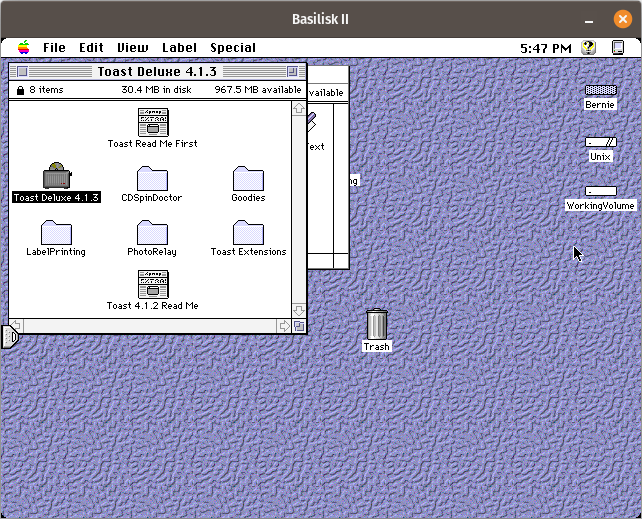Minimize the Basilisk II emulator window
Screen dimensions: 642x519
pyautogui.click(x=589, y=19)
